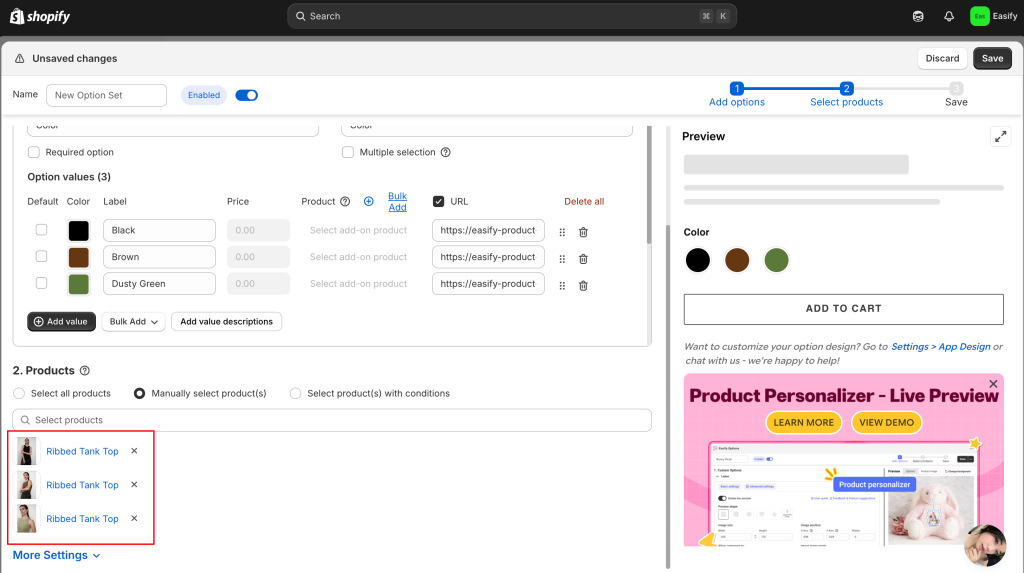The height and width of the screenshot is (573, 1024).
Task: Close the Product Personalizer banner
Action: (x=993, y=384)
